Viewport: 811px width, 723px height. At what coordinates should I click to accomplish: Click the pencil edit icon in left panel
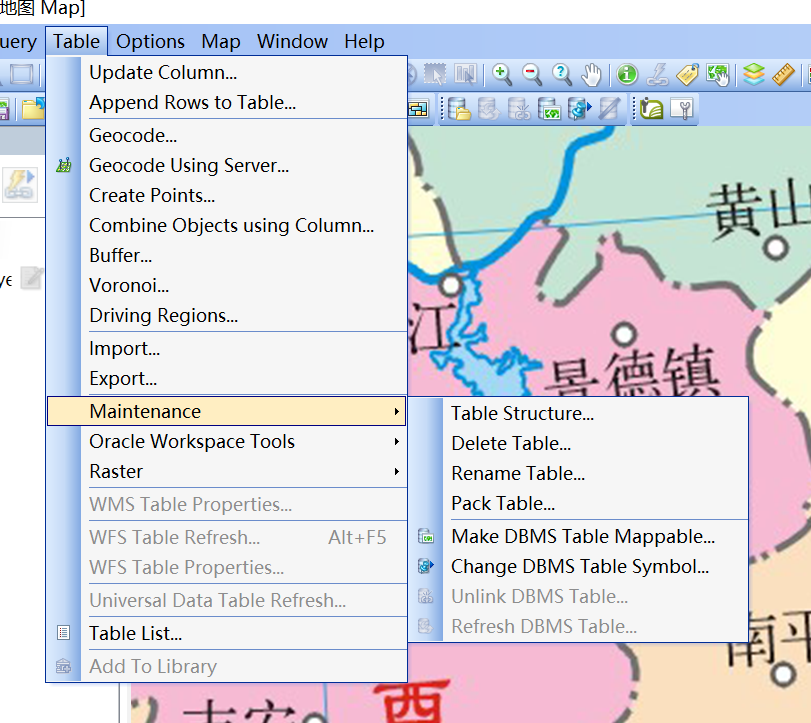point(31,278)
